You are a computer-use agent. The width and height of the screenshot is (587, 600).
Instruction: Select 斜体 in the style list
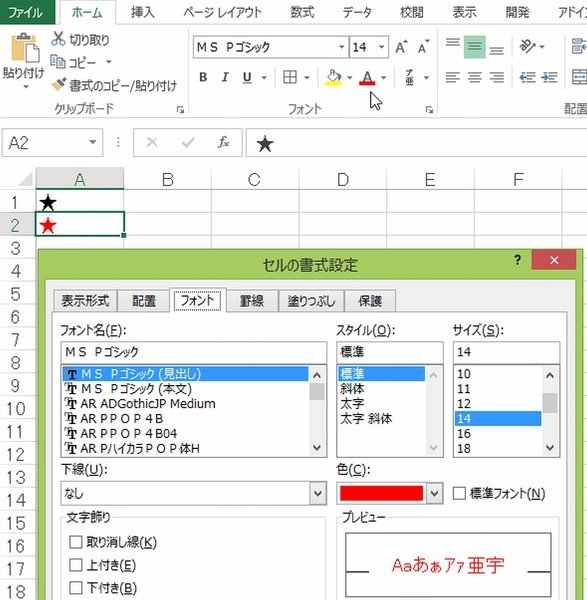pos(352,388)
